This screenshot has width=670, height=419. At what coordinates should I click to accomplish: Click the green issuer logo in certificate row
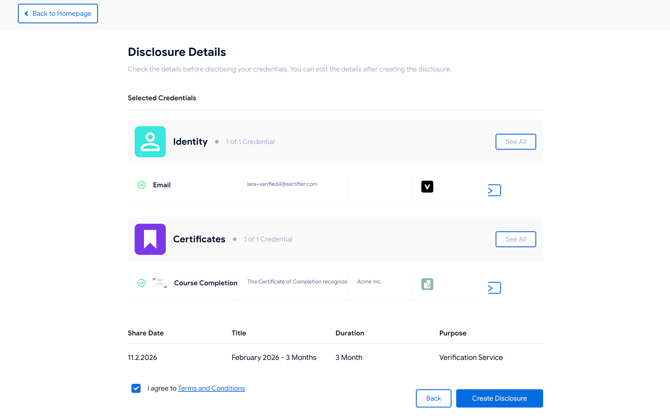click(x=427, y=284)
